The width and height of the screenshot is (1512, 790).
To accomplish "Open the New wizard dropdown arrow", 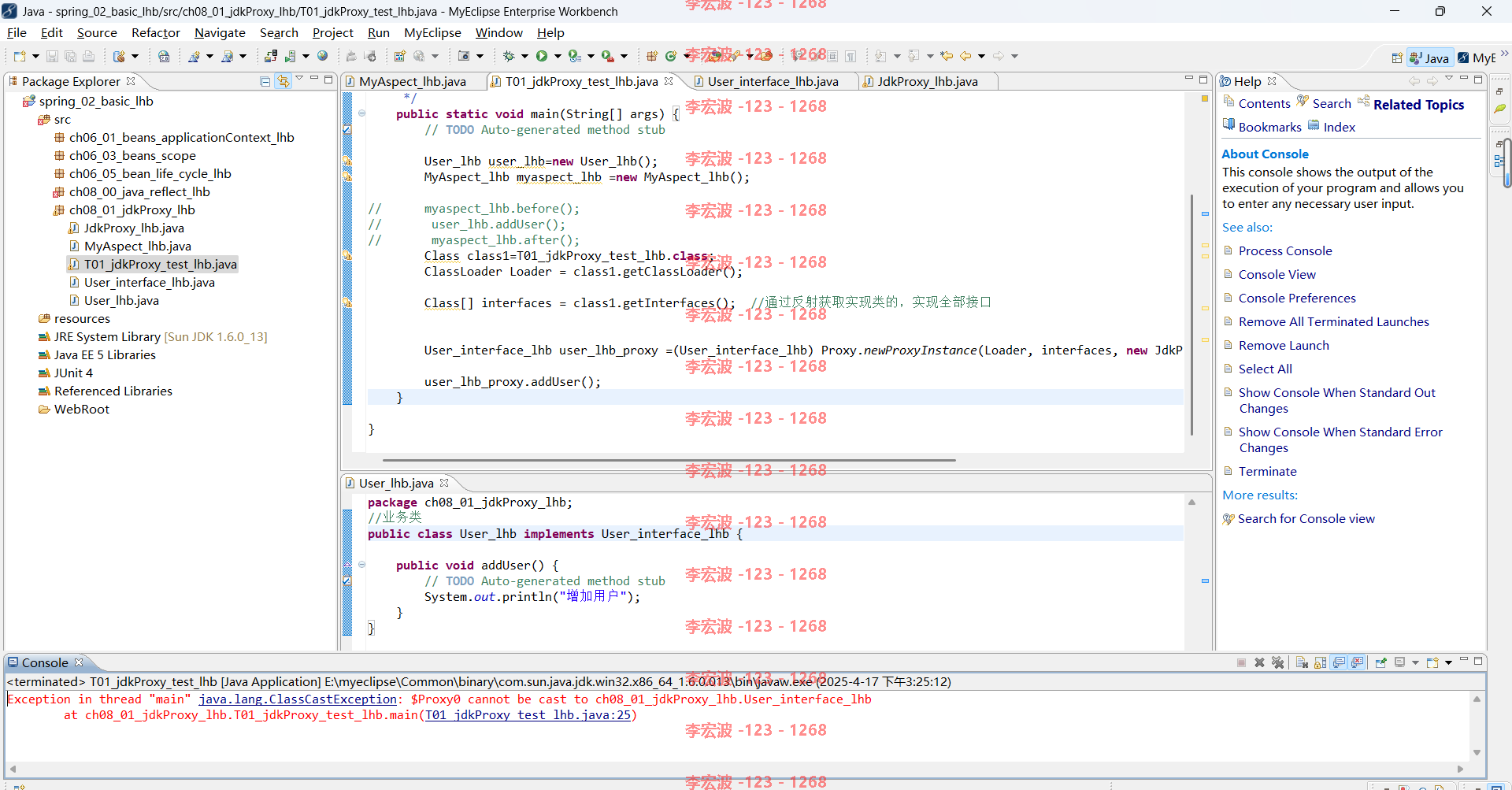I will pos(35,56).
